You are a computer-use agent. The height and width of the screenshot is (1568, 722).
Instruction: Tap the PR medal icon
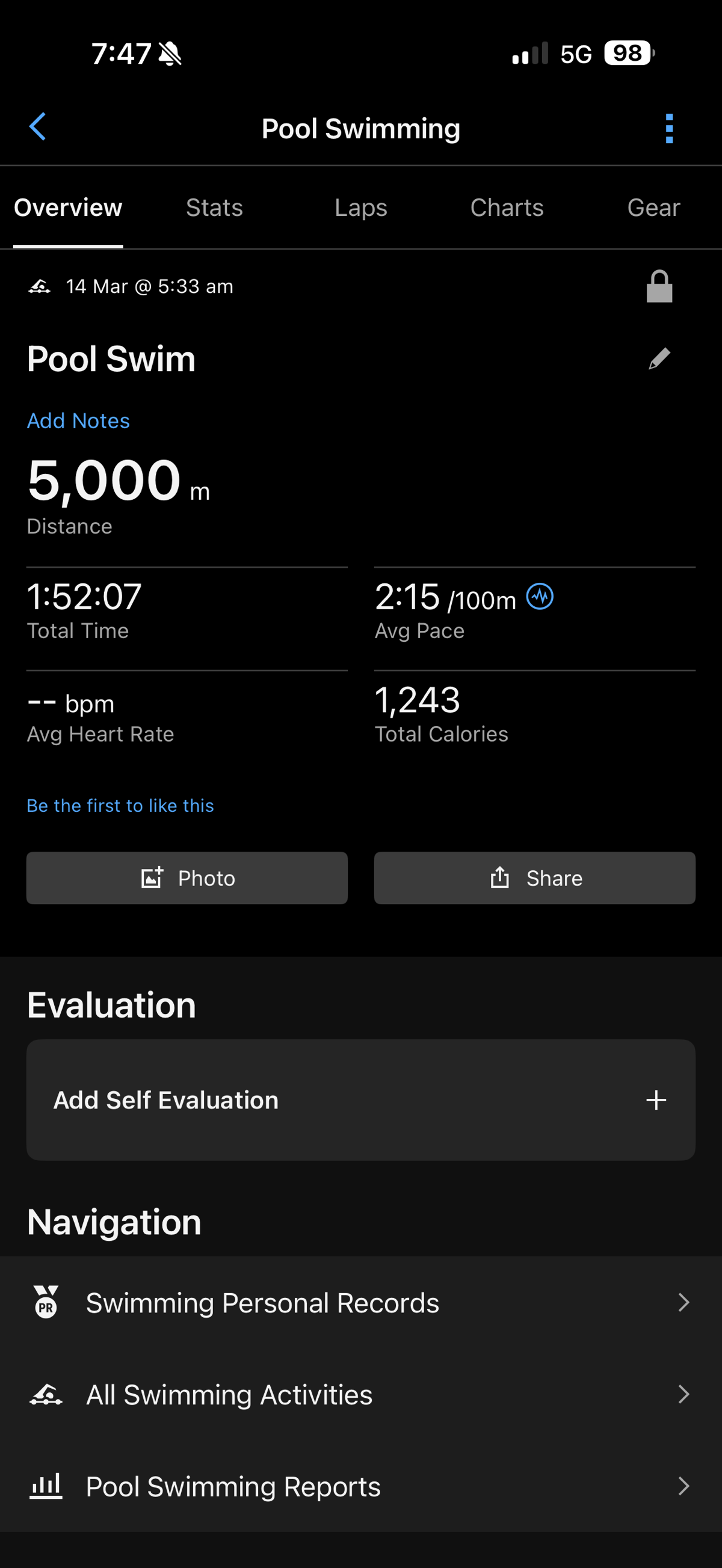(x=46, y=1303)
